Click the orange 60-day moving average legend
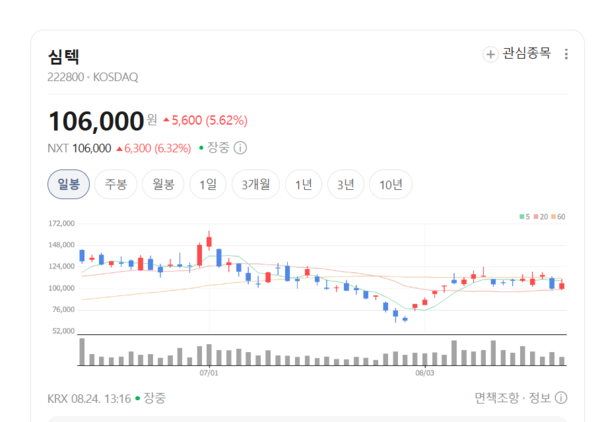 (558, 217)
